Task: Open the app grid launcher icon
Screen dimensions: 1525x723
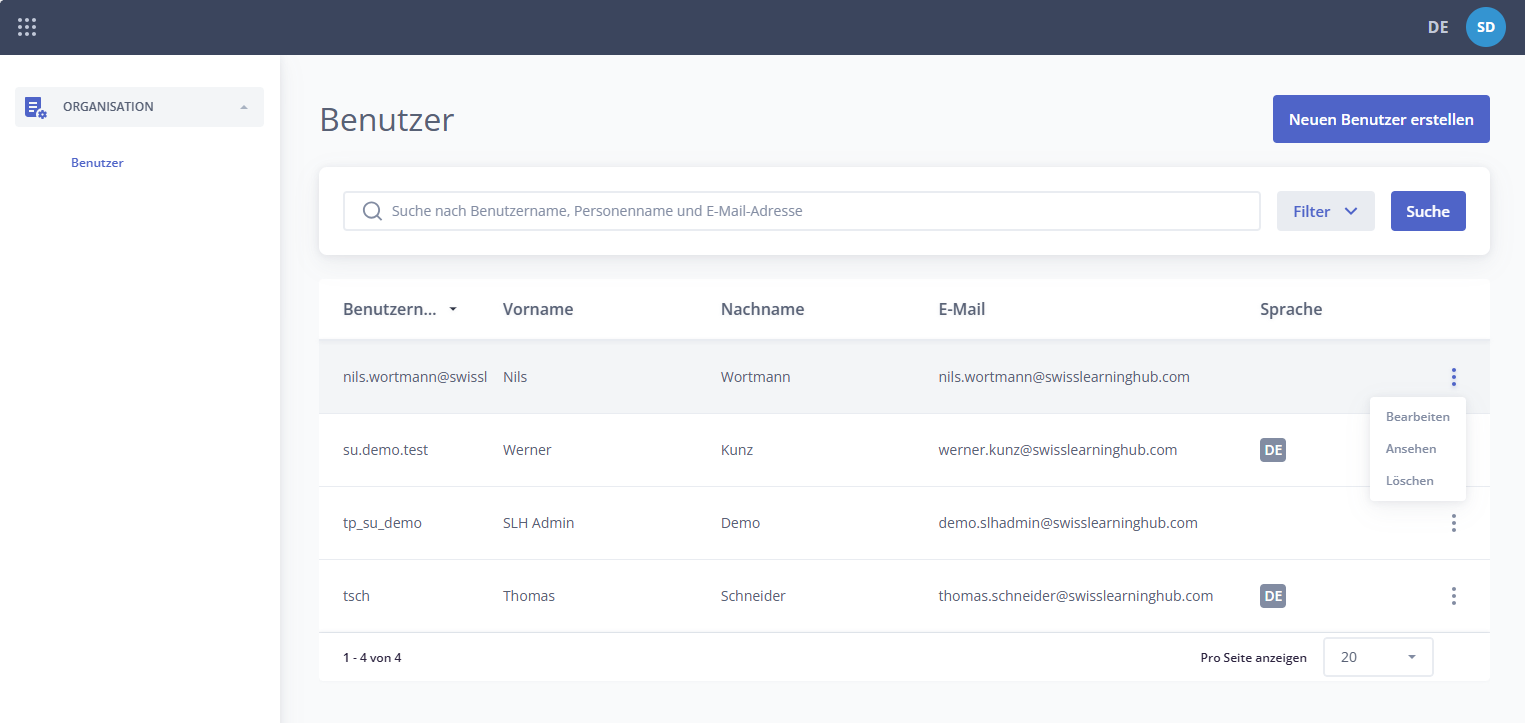Action: [x=27, y=27]
